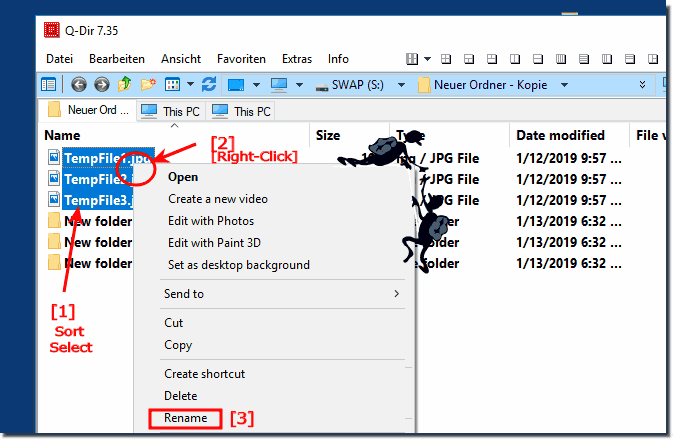This screenshot has height=440, width=673.
Task: Navigate up one folder level
Action: (124, 84)
